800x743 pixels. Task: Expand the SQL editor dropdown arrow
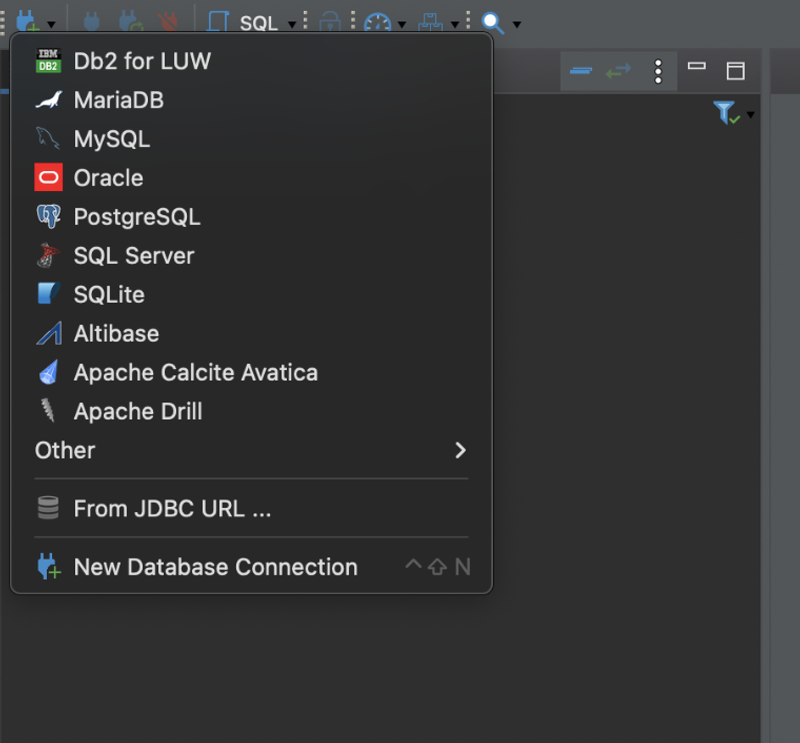tap(292, 24)
